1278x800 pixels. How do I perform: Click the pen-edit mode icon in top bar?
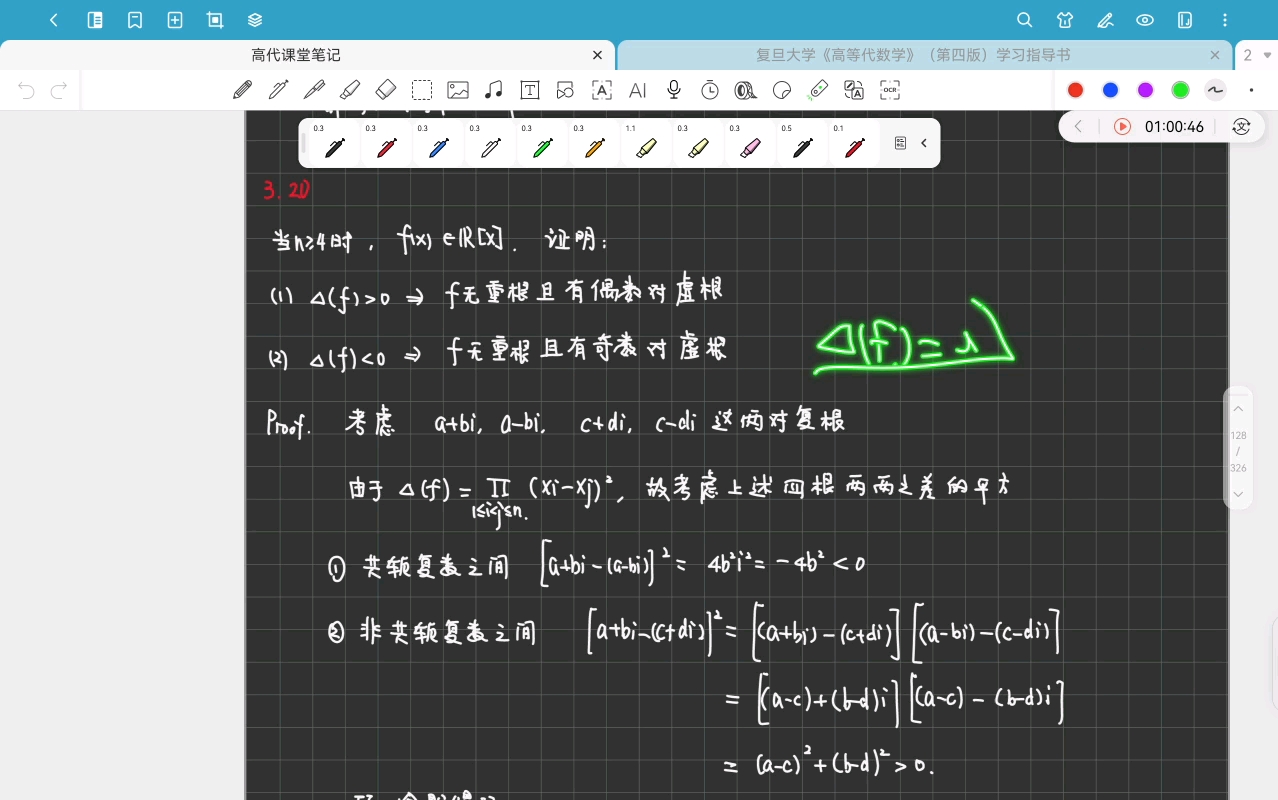point(1105,20)
